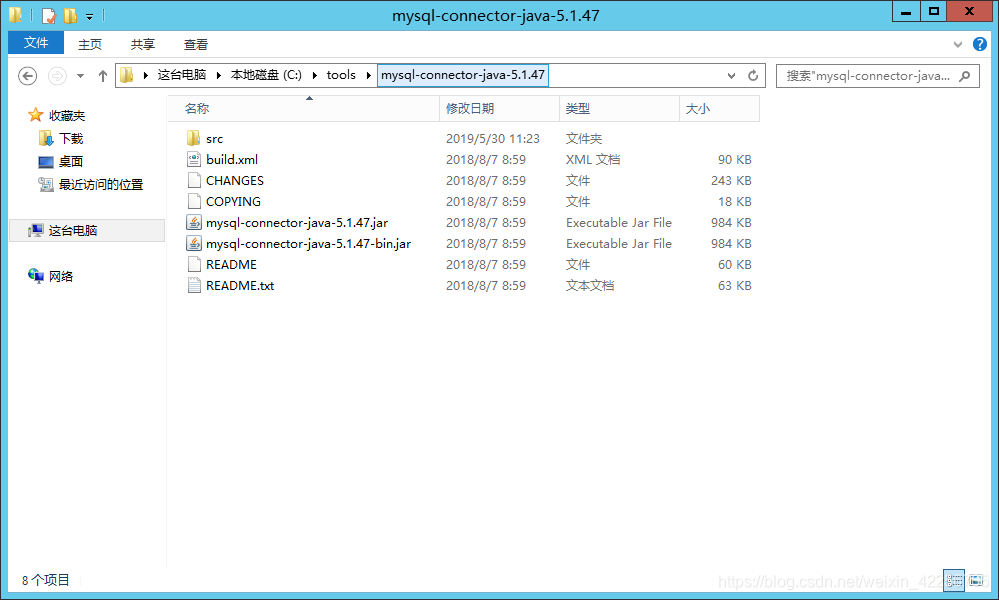
Task: Click 这台电脑 breadcrumb in address bar
Action: (182, 75)
